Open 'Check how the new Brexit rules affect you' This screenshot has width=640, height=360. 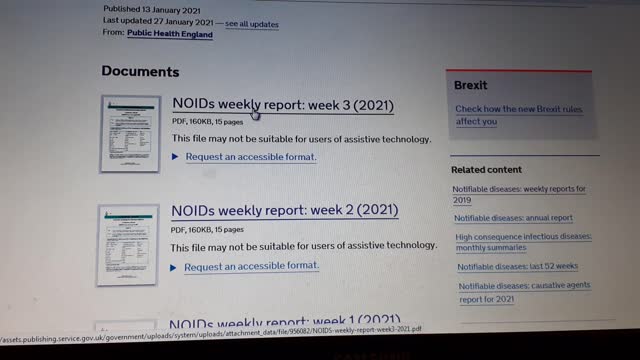tap(518, 115)
